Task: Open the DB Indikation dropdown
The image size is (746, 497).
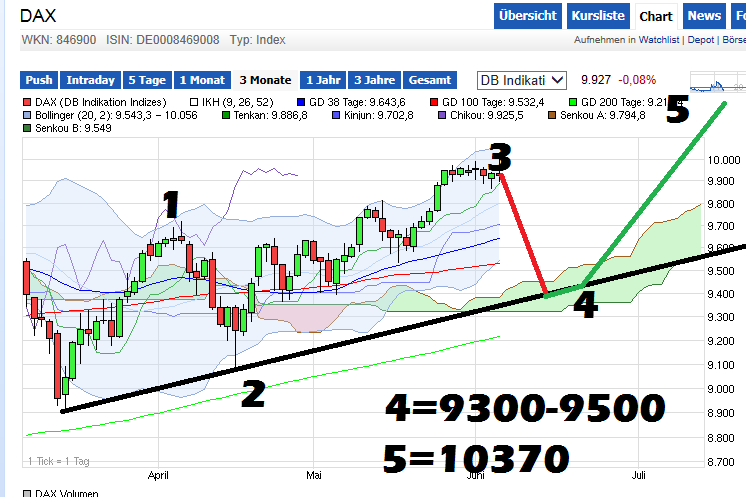Action: [522, 80]
